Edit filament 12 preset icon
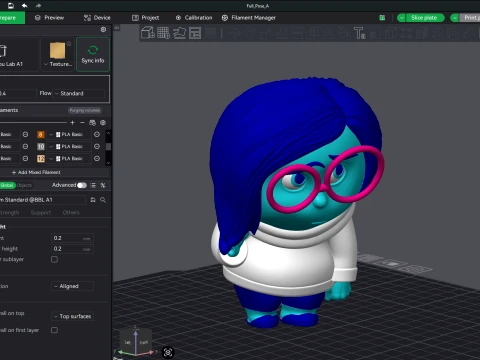This screenshot has height=360, width=480. 97,158
